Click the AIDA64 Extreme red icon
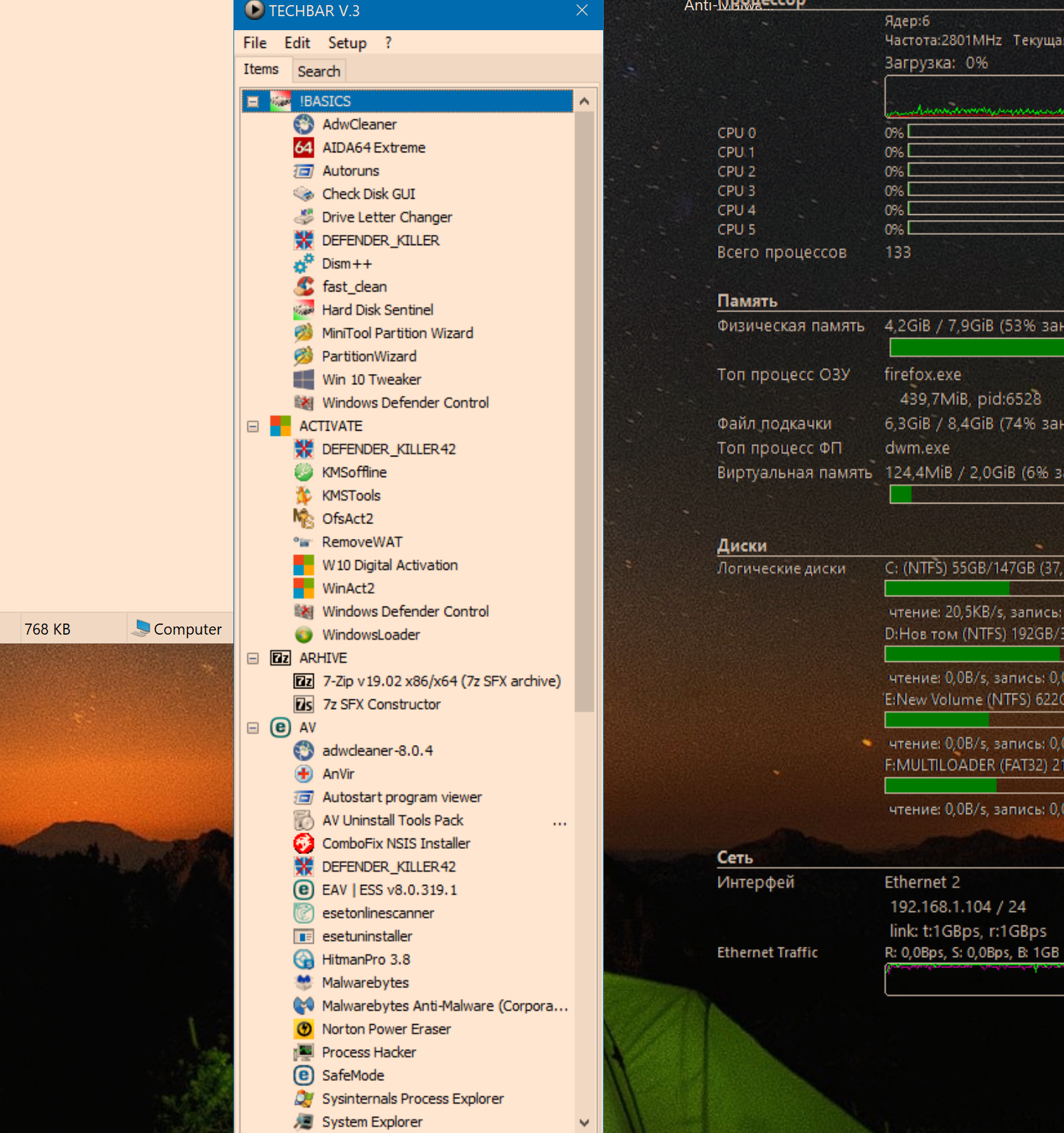Viewport: 1064px width, 1133px height. (x=303, y=147)
